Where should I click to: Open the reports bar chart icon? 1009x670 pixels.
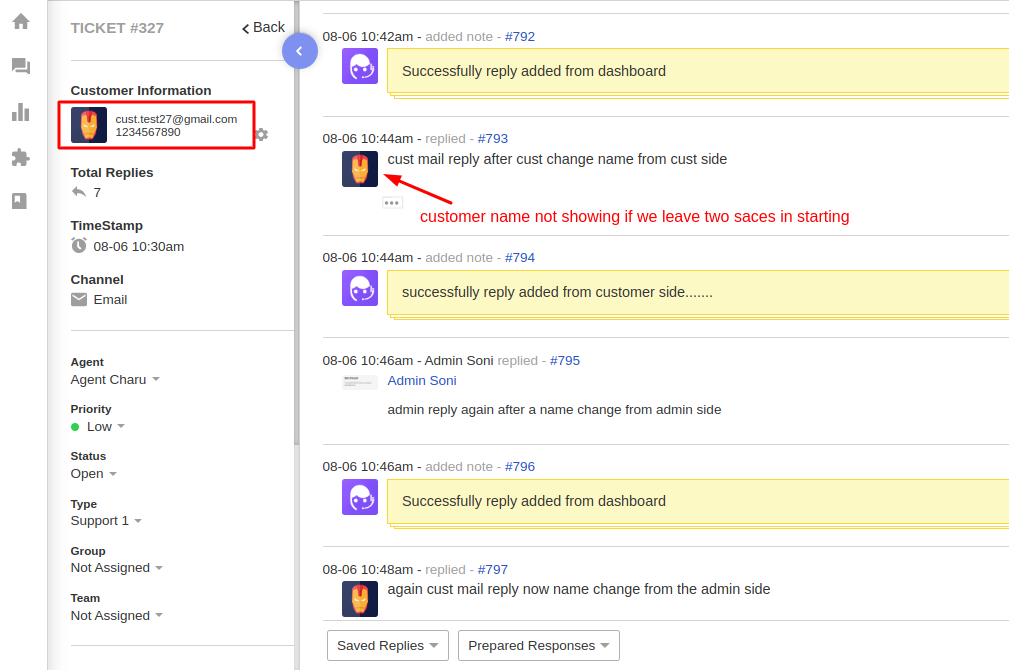[21, 112]
